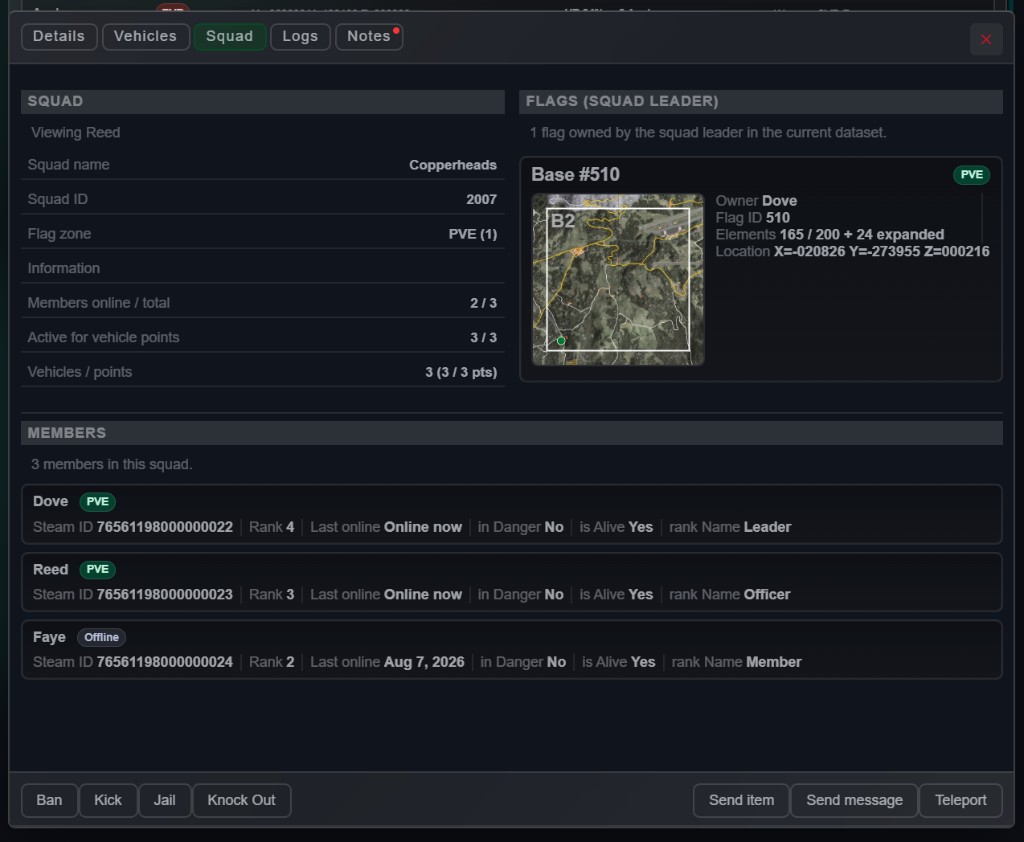The image size is (1024, 842).
Task: Open the Notes tab
Action: tap(369, 37)
